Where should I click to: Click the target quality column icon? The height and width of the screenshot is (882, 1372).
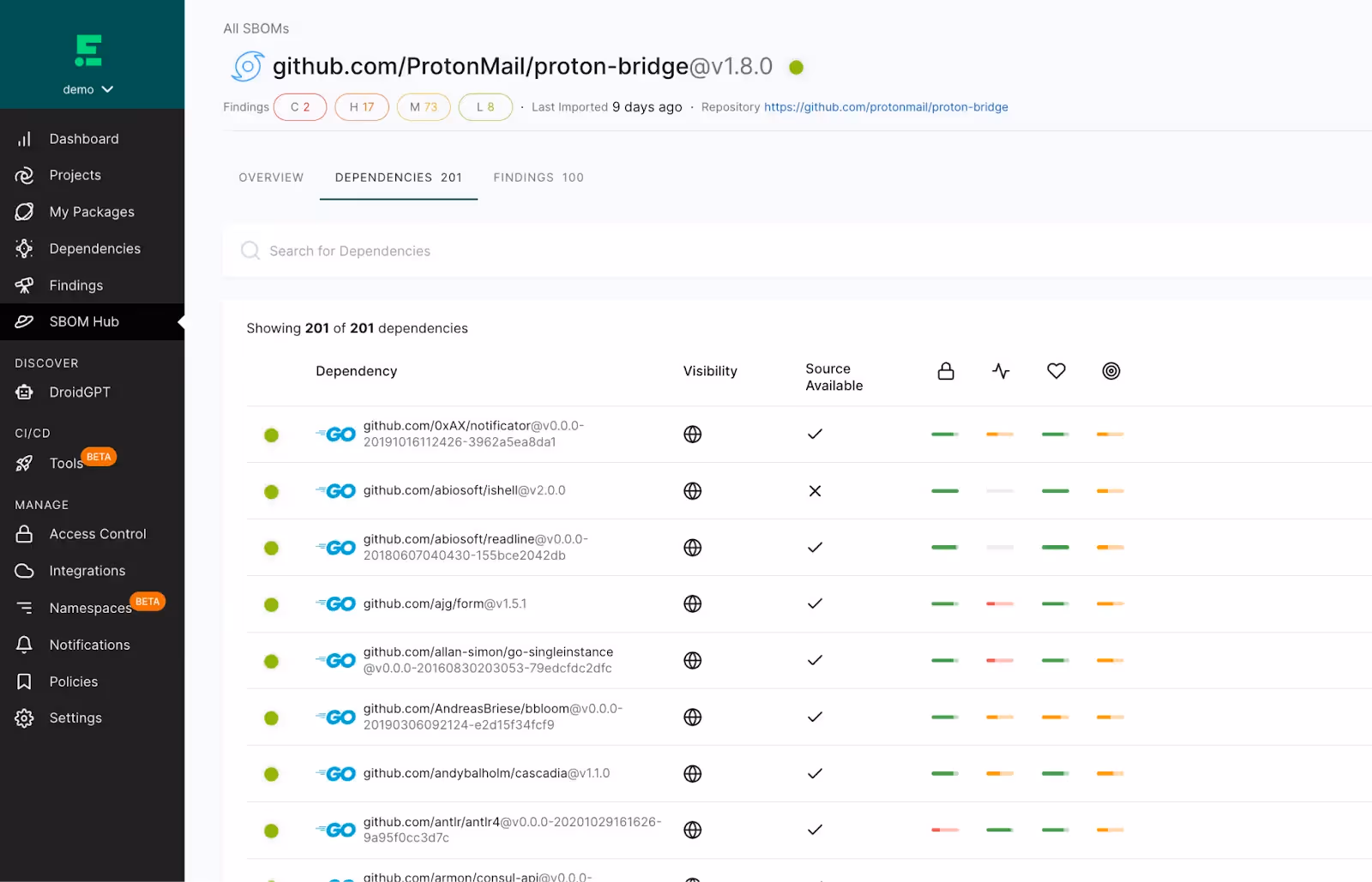coord(1111,371)
